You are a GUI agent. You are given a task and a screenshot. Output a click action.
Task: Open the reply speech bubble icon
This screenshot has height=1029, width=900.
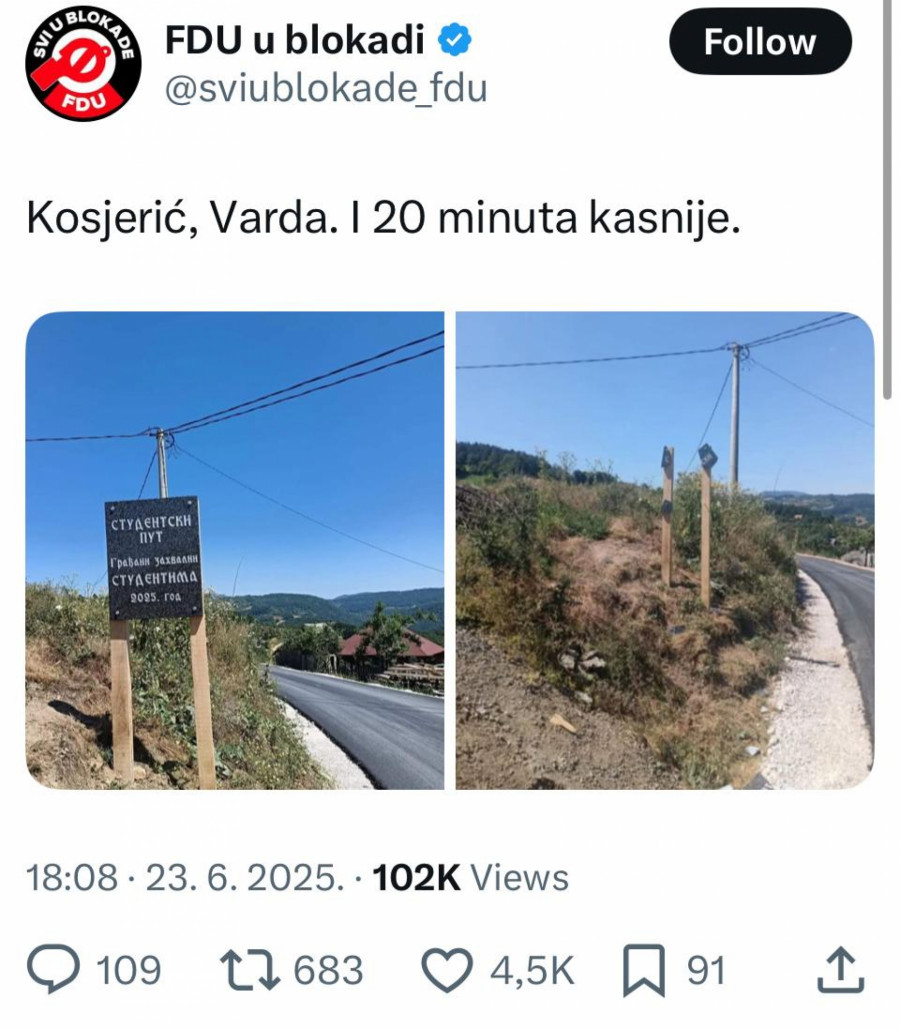[x=53, y=970]
